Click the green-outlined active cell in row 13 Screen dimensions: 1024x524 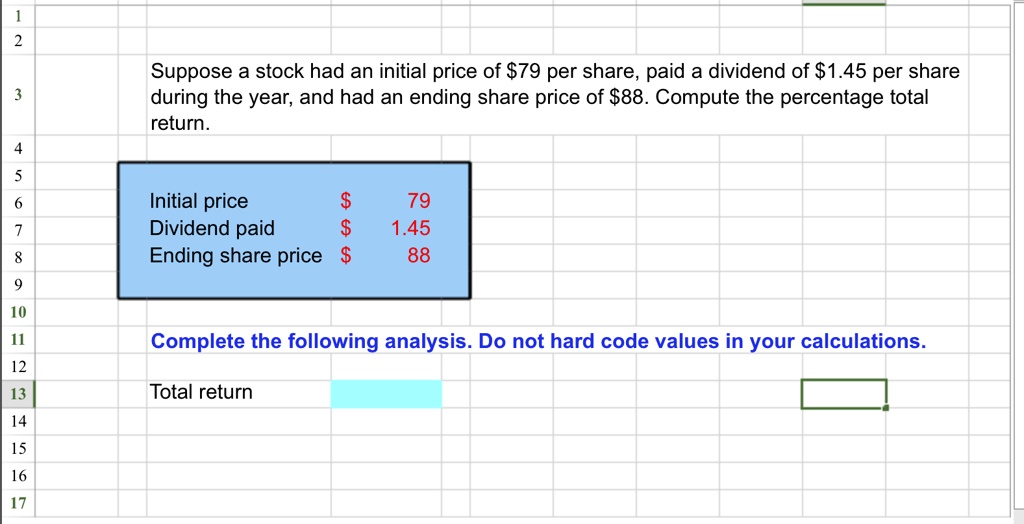(x=844, y=394)
